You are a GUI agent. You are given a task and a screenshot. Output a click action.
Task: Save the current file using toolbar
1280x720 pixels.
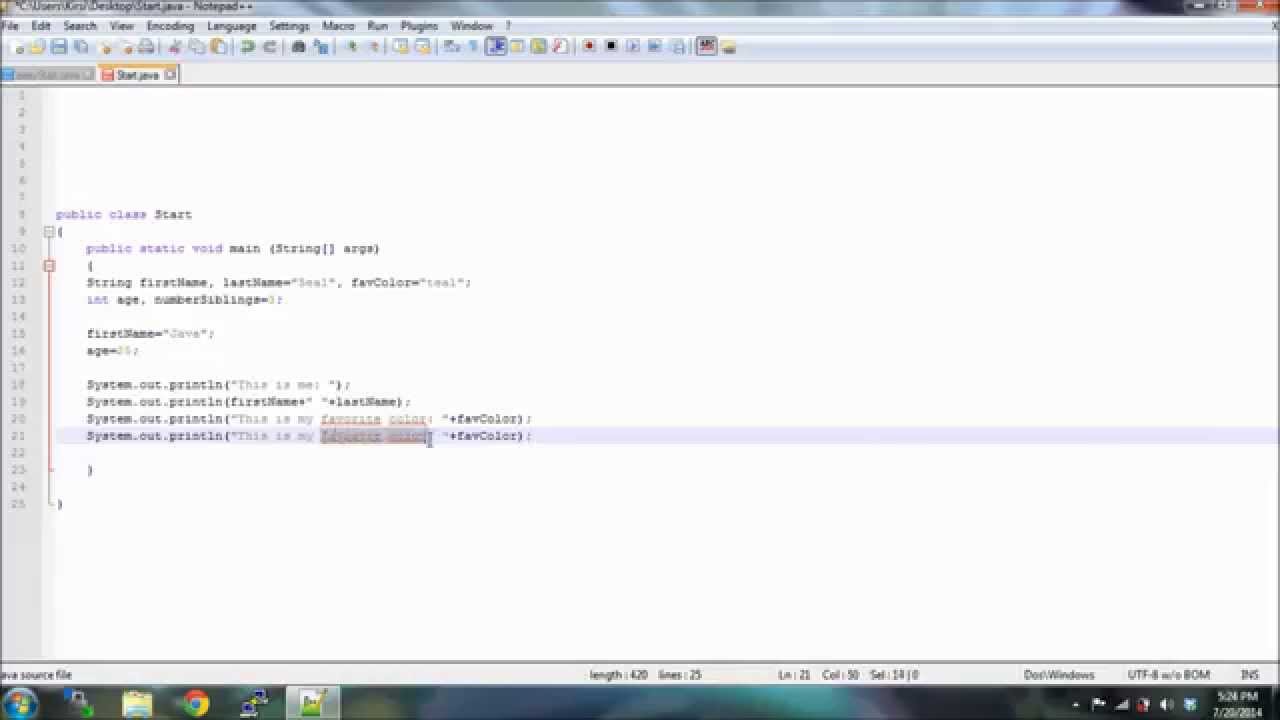(x=59, y=47)
